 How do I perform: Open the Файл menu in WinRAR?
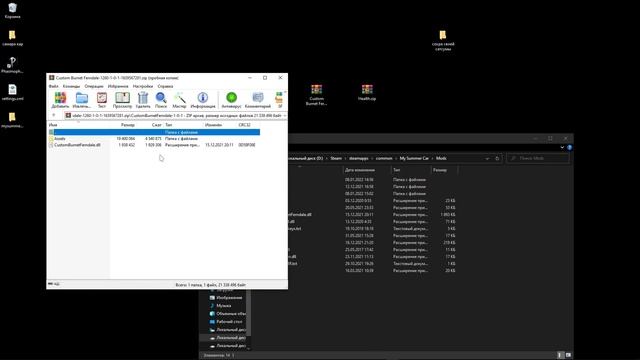(53, 87)
